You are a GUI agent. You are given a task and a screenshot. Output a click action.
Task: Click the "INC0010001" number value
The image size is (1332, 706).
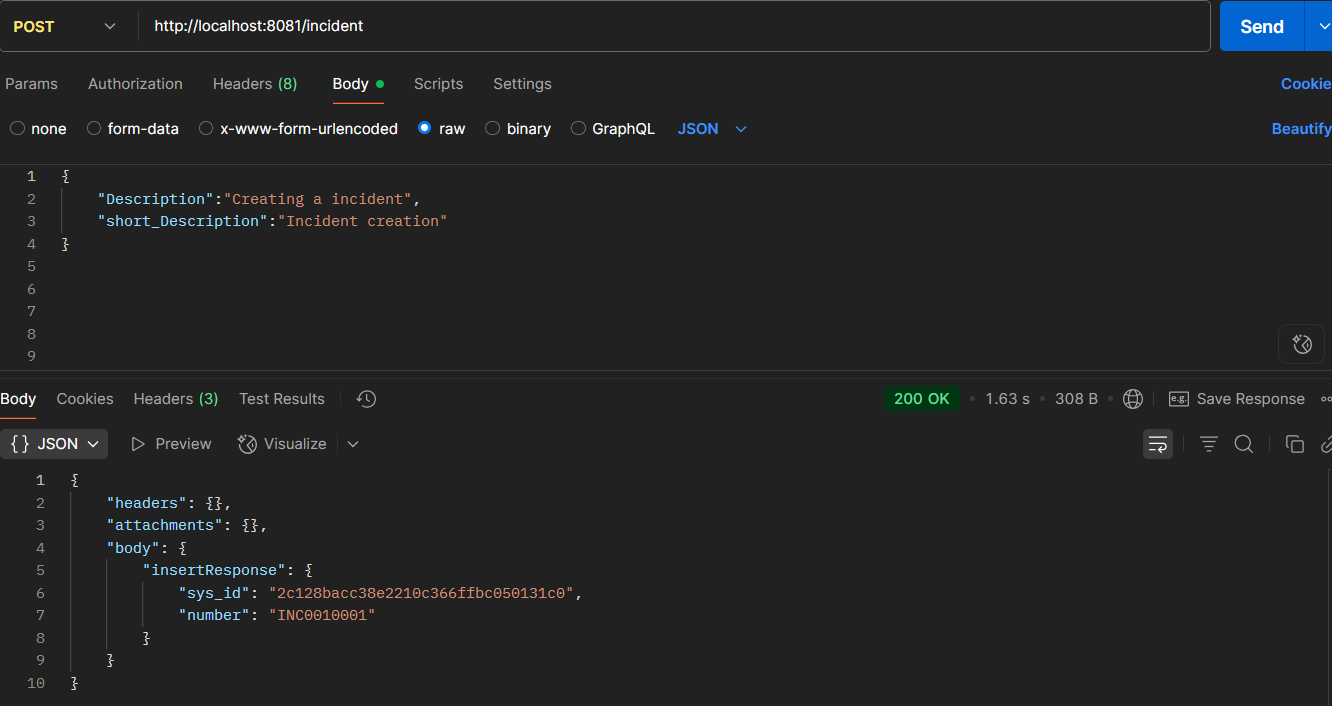tap(321, 615)
